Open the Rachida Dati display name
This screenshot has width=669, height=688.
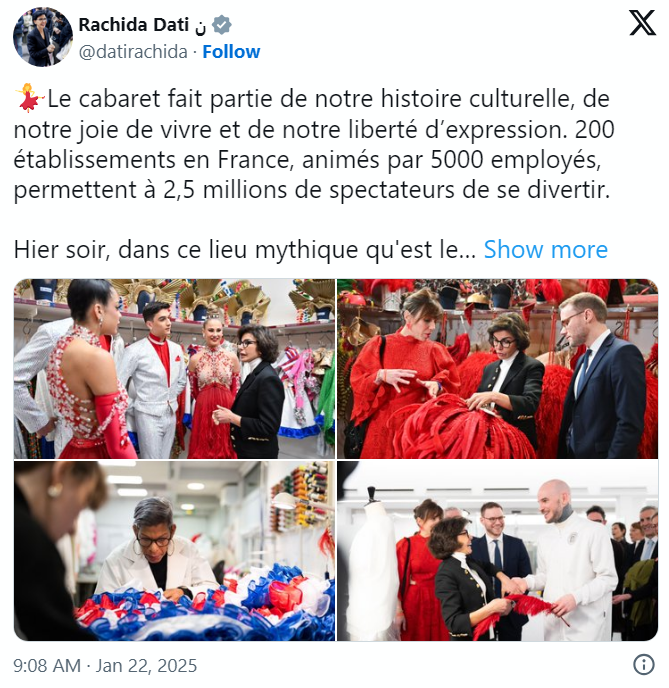133,25
